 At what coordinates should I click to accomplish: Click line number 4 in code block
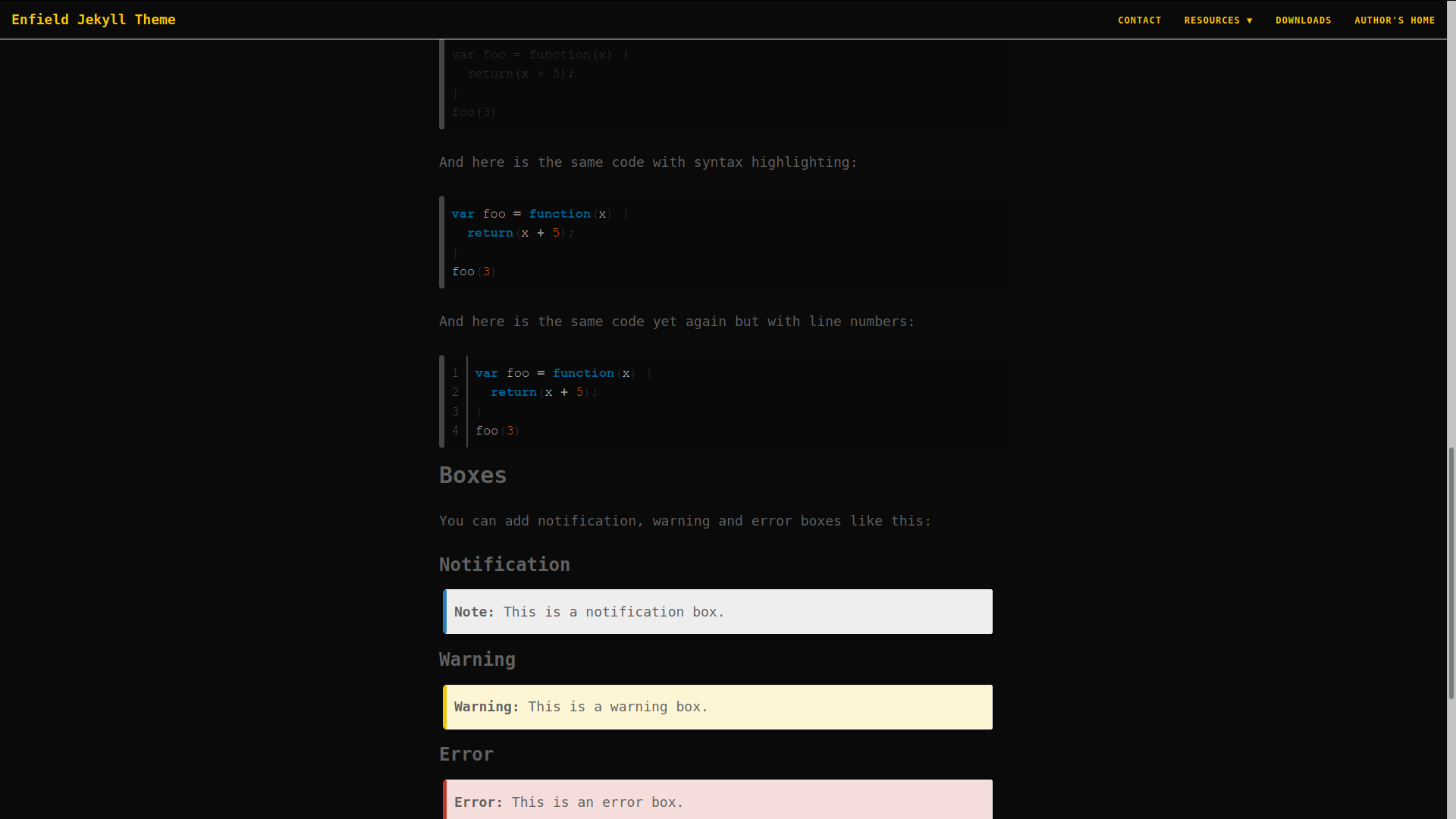click(455, 431)
